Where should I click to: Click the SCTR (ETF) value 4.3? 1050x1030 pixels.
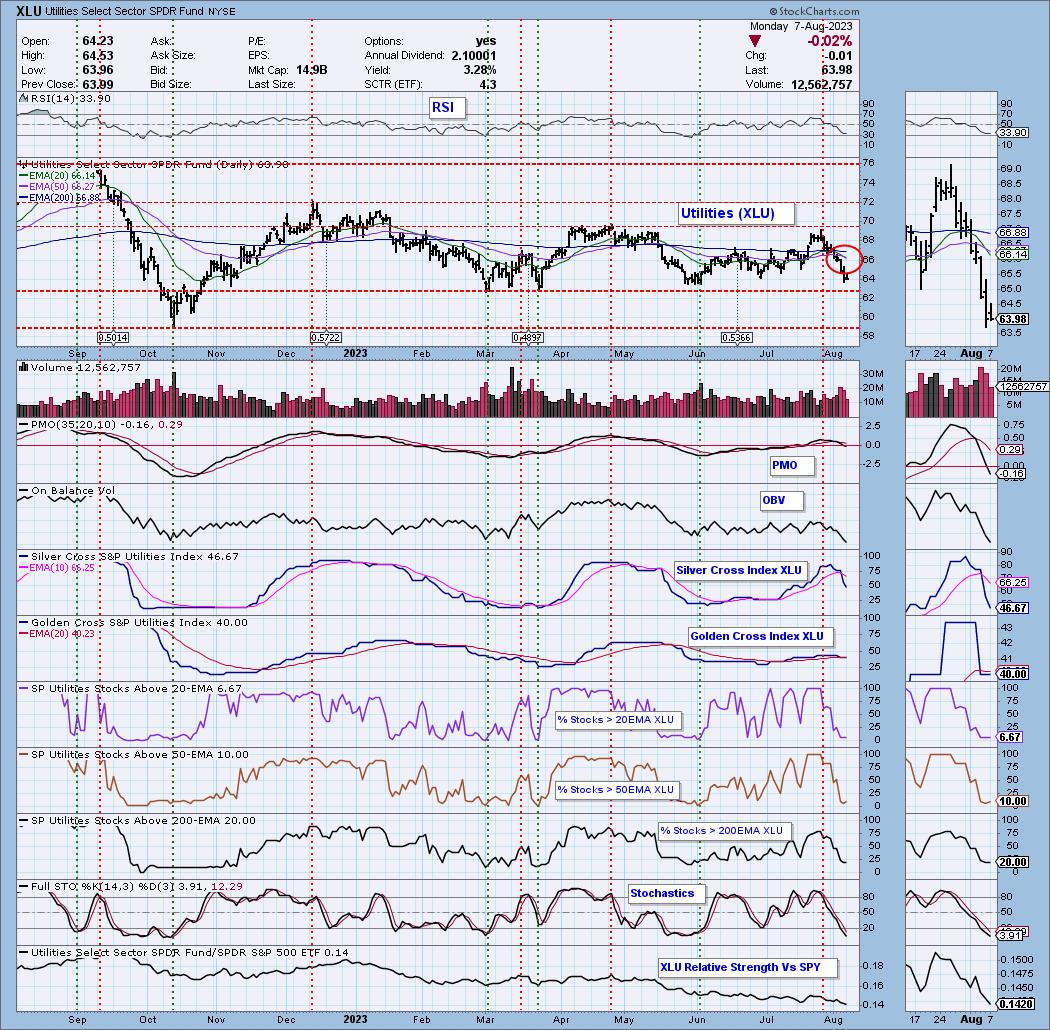click(x=488, y=85)
